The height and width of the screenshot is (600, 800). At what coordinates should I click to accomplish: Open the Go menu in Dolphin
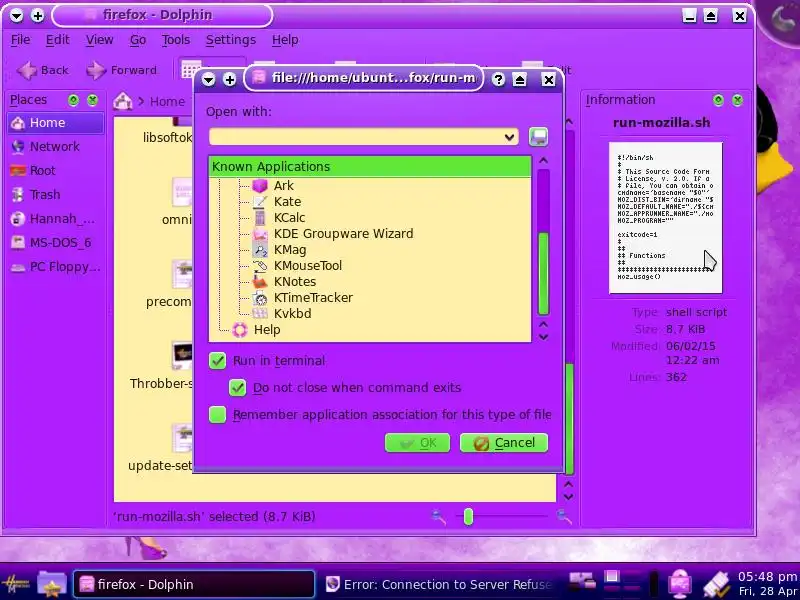(x=138, y=40)
